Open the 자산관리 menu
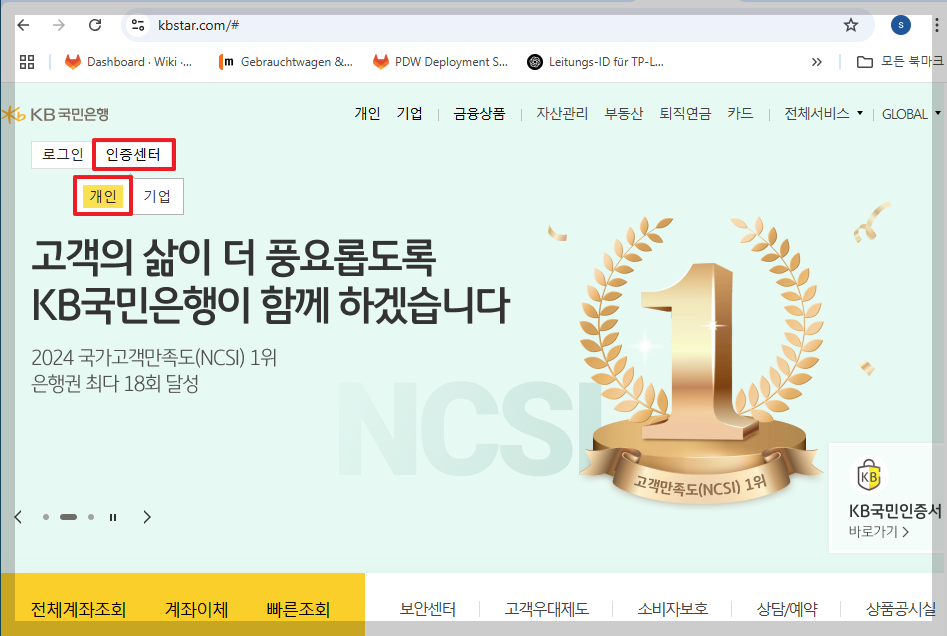947x636 pixels. click(562, 114)
